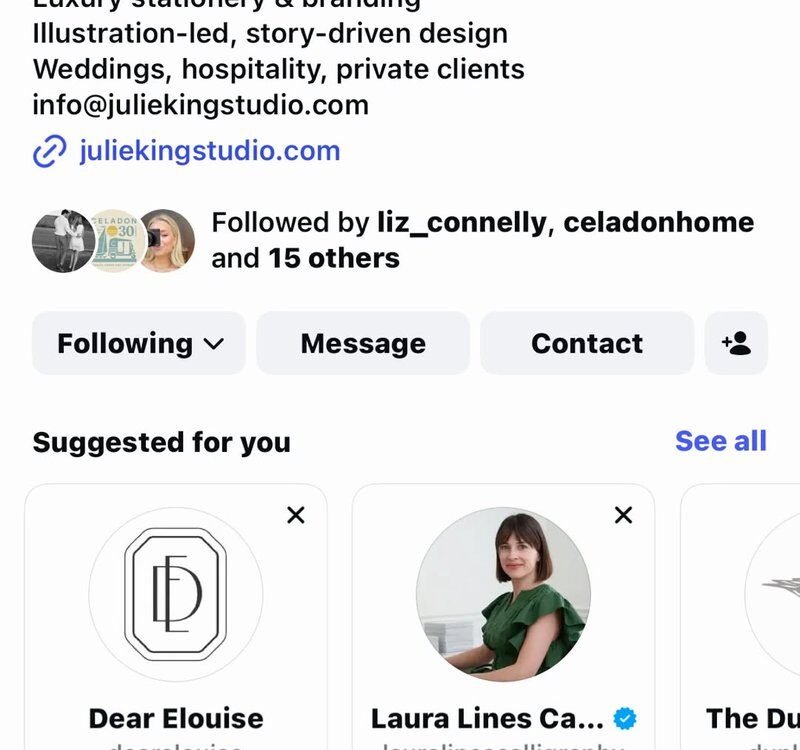Screen dimensions: 800x750
Task: Tap the chain link icon
Action: click(49, 152)
